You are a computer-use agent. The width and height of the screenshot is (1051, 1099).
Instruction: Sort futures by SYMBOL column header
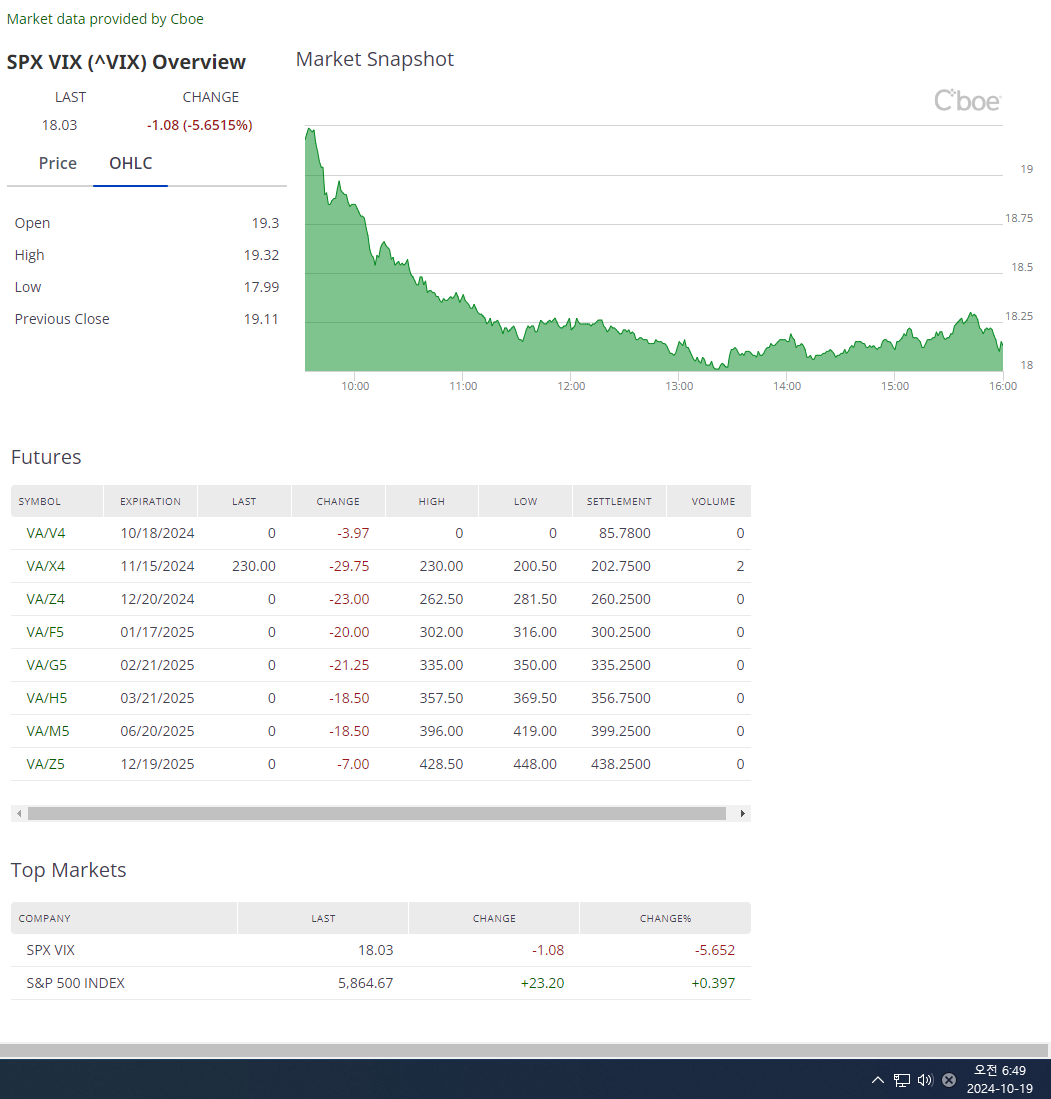tap(57, 502)
